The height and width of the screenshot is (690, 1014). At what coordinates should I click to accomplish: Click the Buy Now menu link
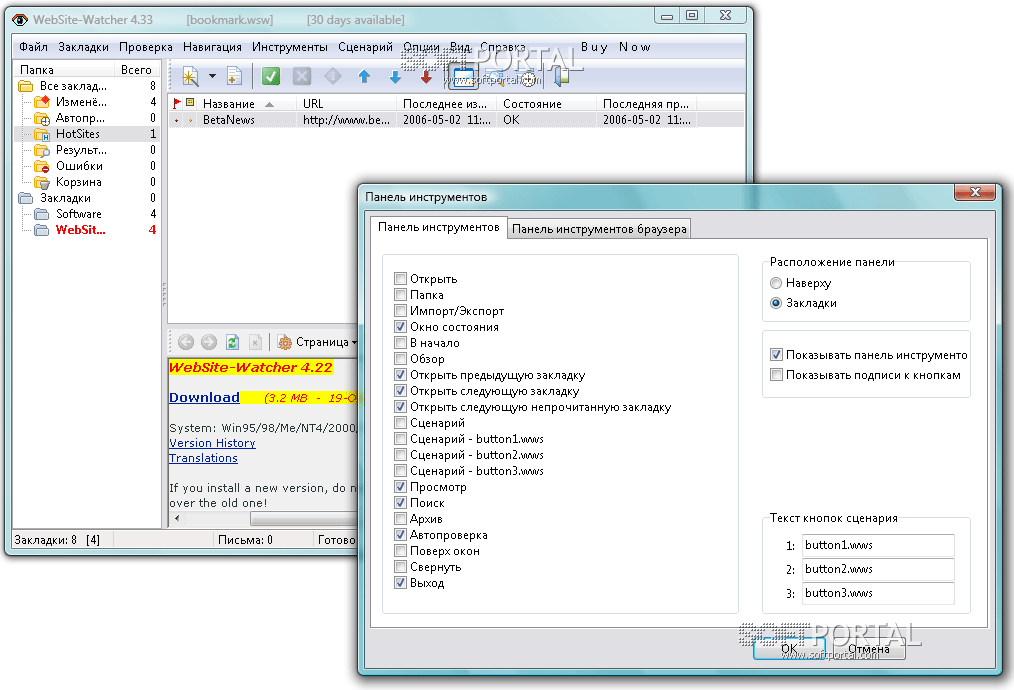click(616, 47)
